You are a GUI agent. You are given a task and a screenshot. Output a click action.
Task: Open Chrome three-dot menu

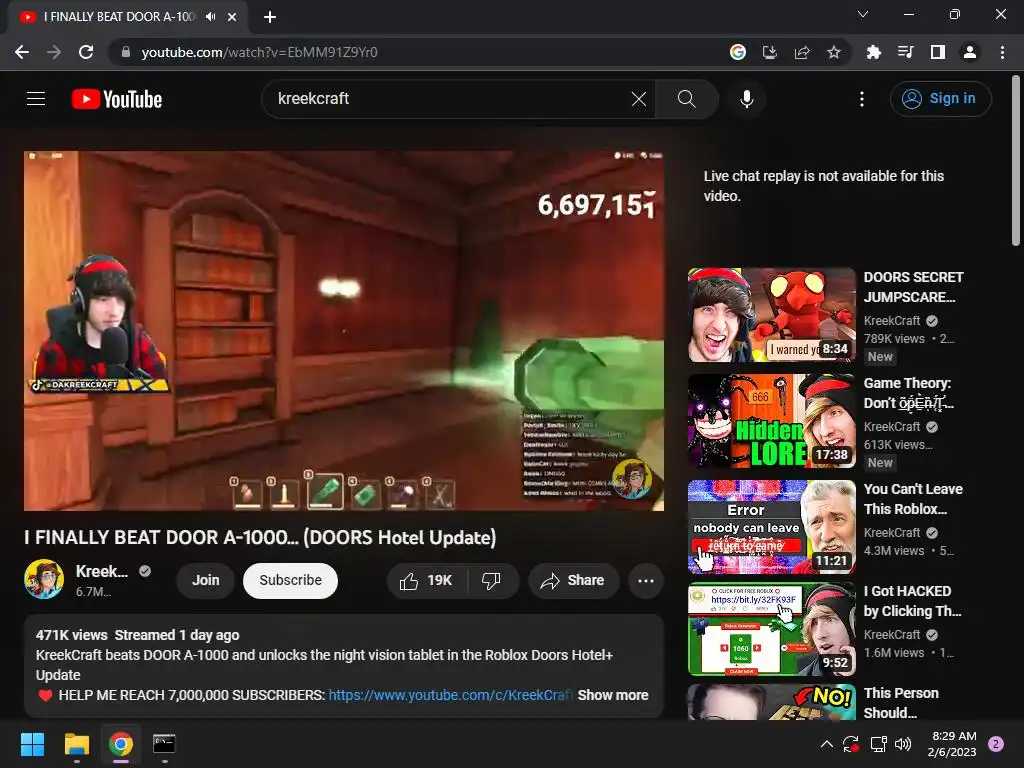[x=1002, y=52]
